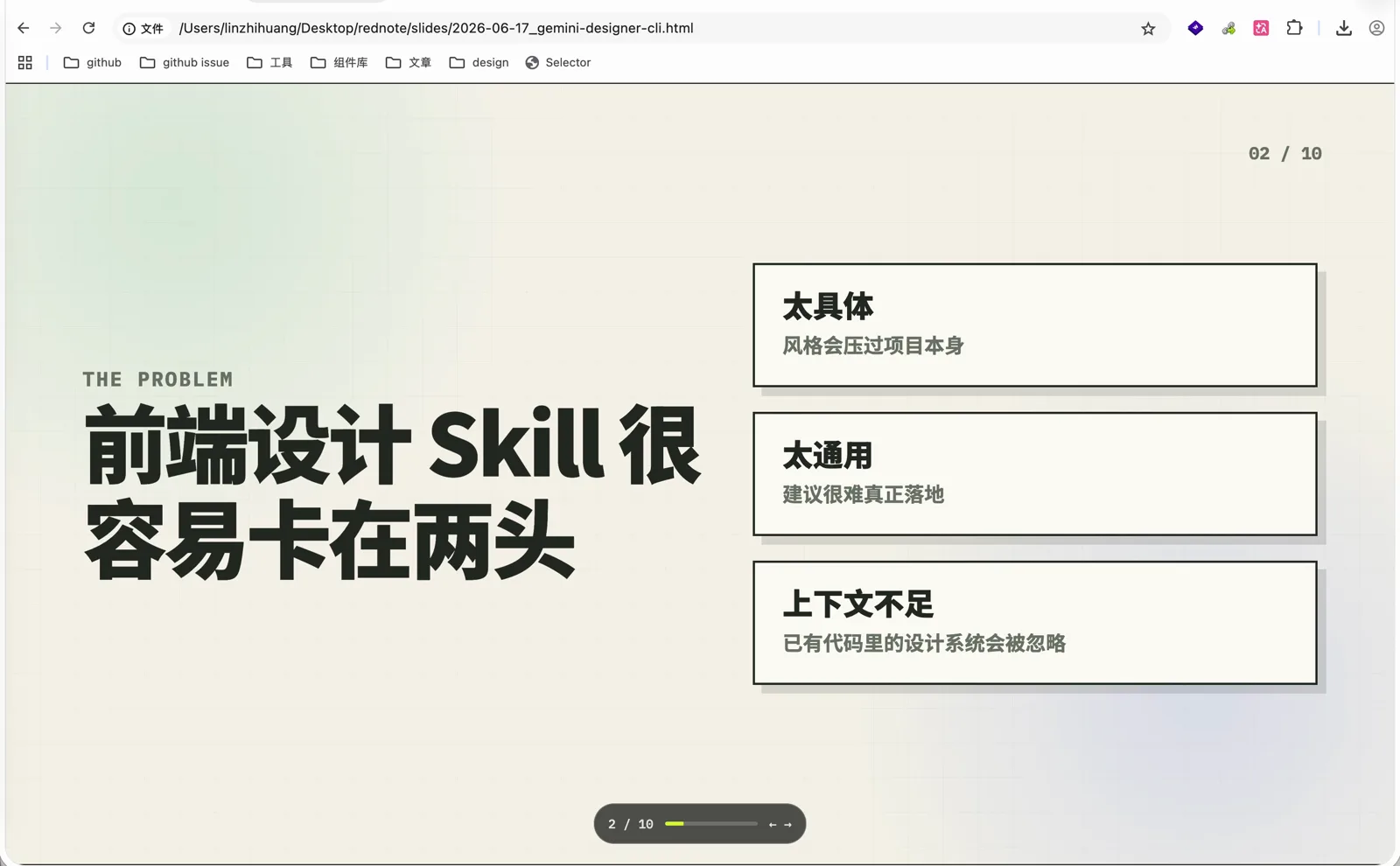Click the browser forward arrow

coord(56,28)
